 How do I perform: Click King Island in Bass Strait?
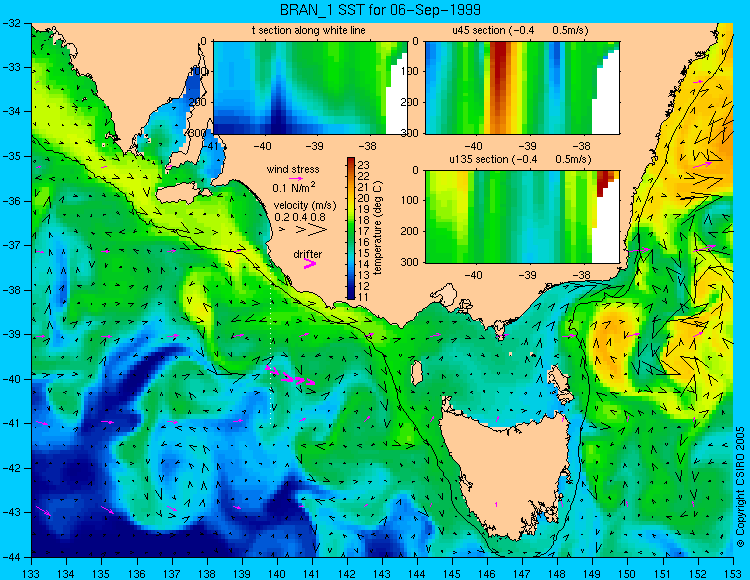(x=417, y=373)
